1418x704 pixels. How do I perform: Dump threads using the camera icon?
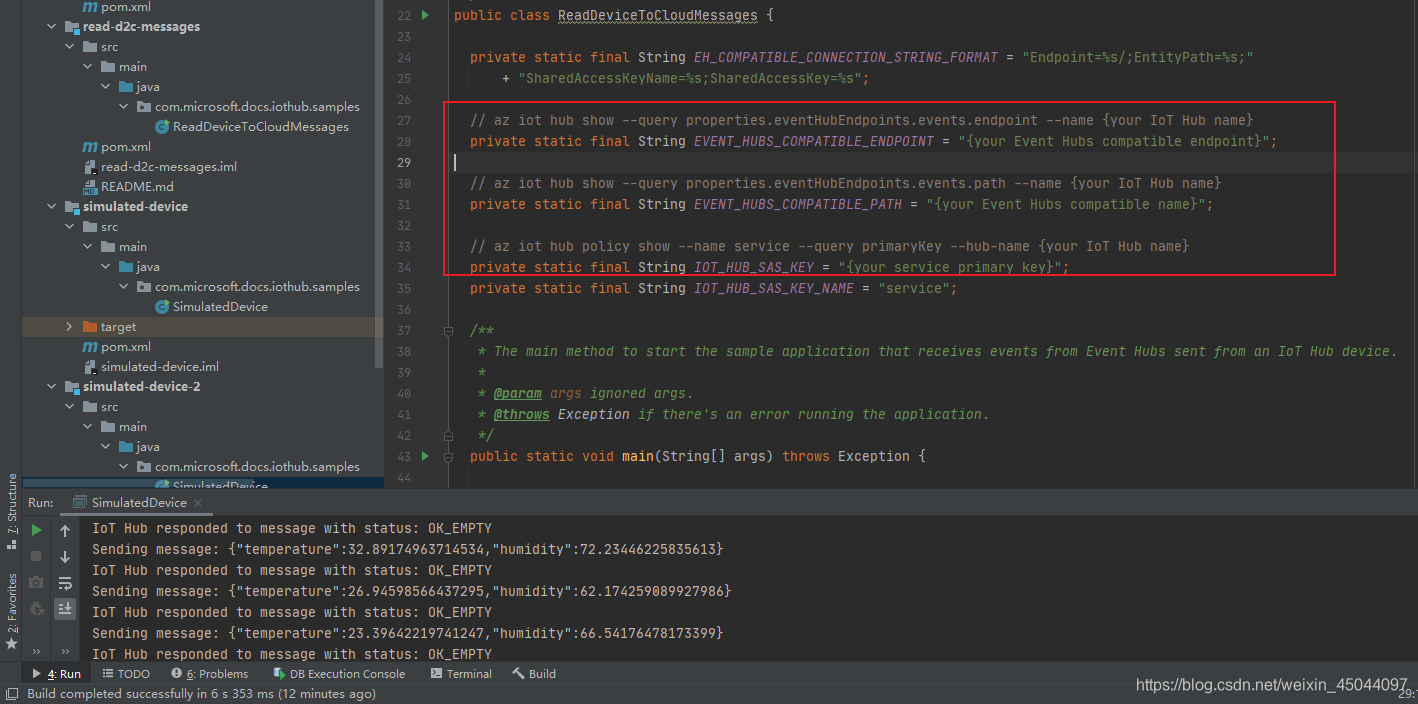[x=37, y=582]
